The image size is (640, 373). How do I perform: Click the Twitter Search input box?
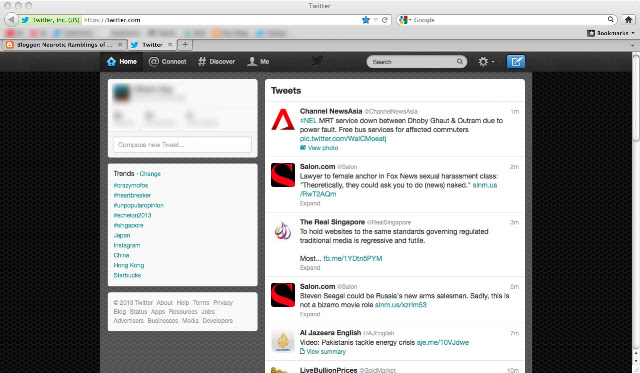click(417, 62)
